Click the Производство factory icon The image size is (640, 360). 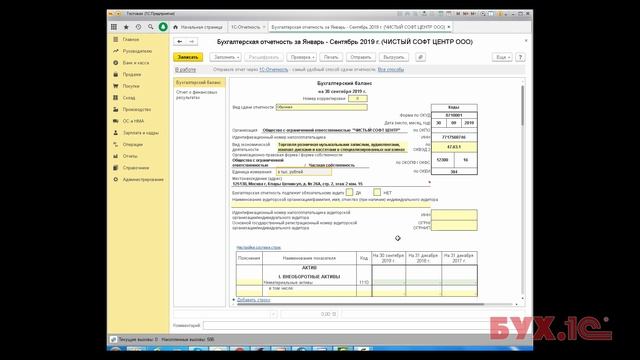116,109
